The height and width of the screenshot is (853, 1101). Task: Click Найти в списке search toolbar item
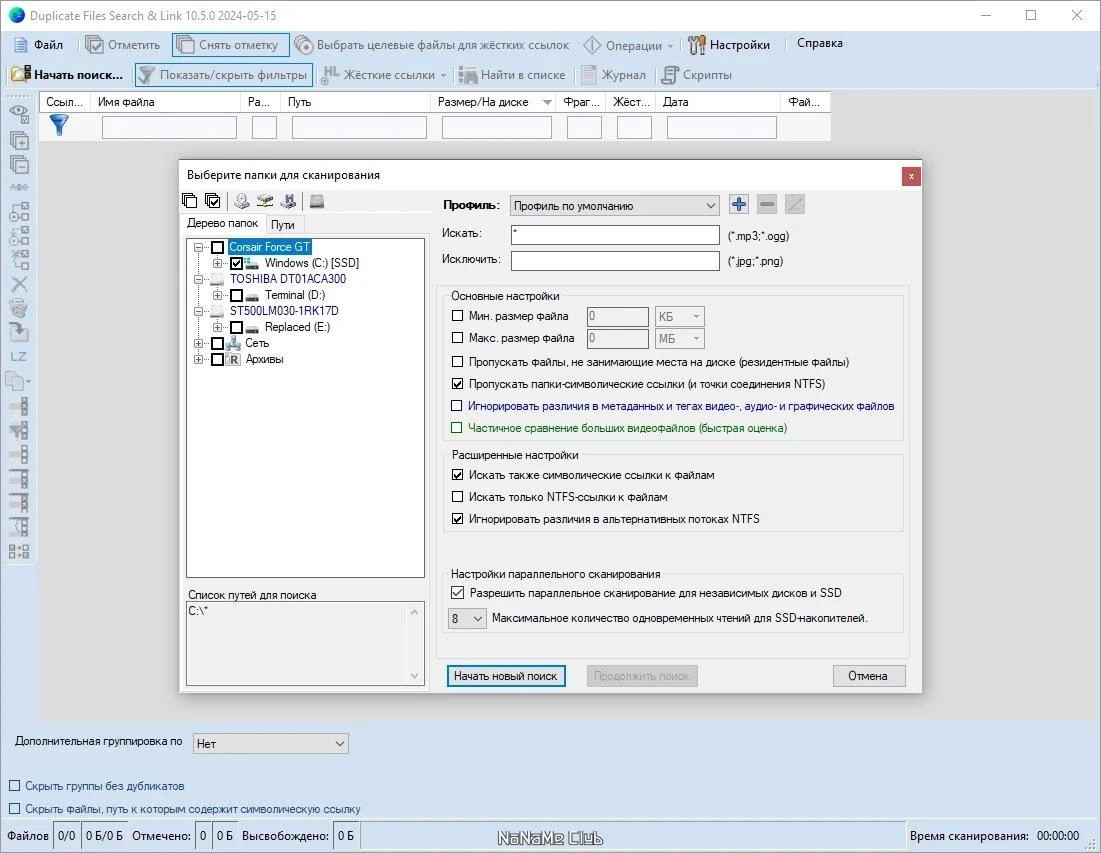click(x=512, y=74)
